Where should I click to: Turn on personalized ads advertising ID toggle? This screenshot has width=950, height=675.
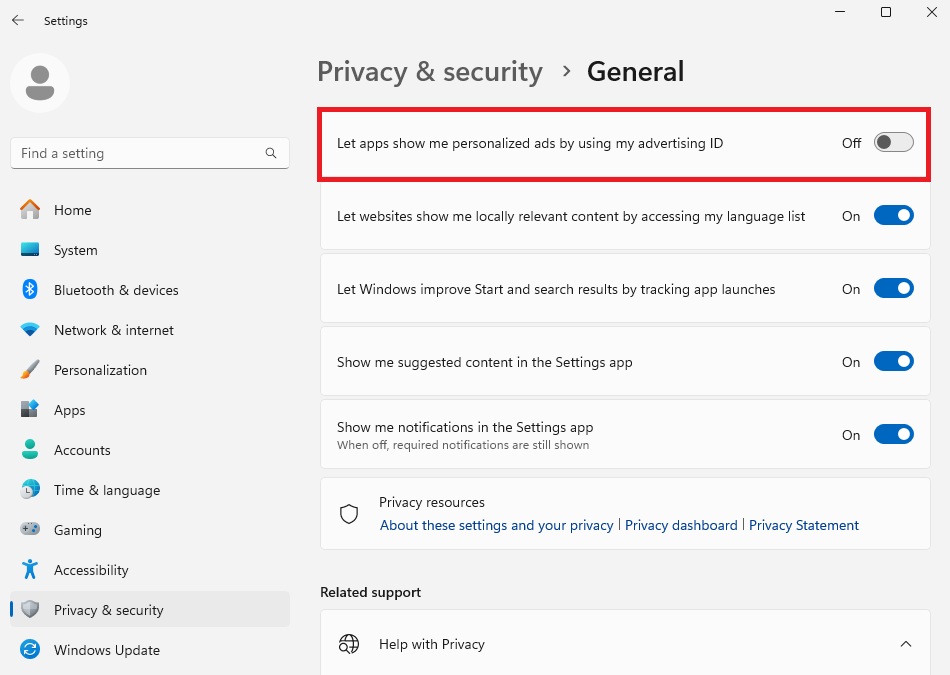(893, 143)
